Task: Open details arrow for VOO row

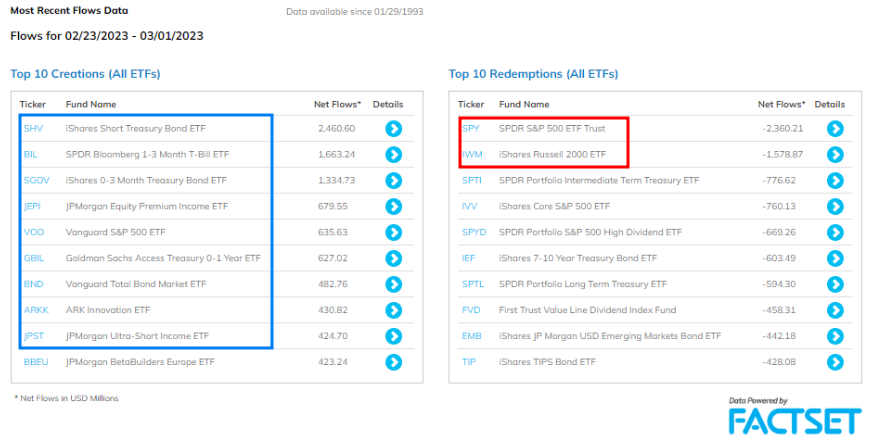Action: click(393, 232)
